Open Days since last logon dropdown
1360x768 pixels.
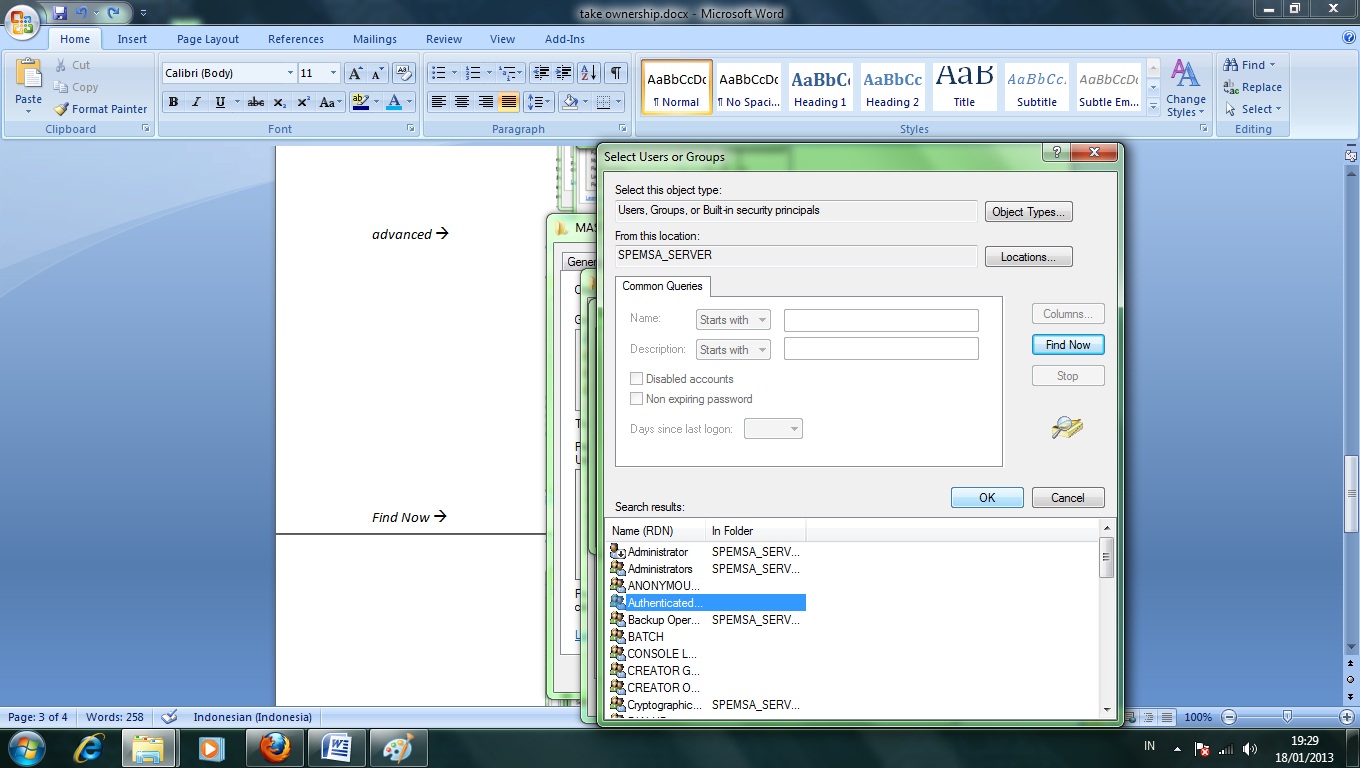coord(773,429)
